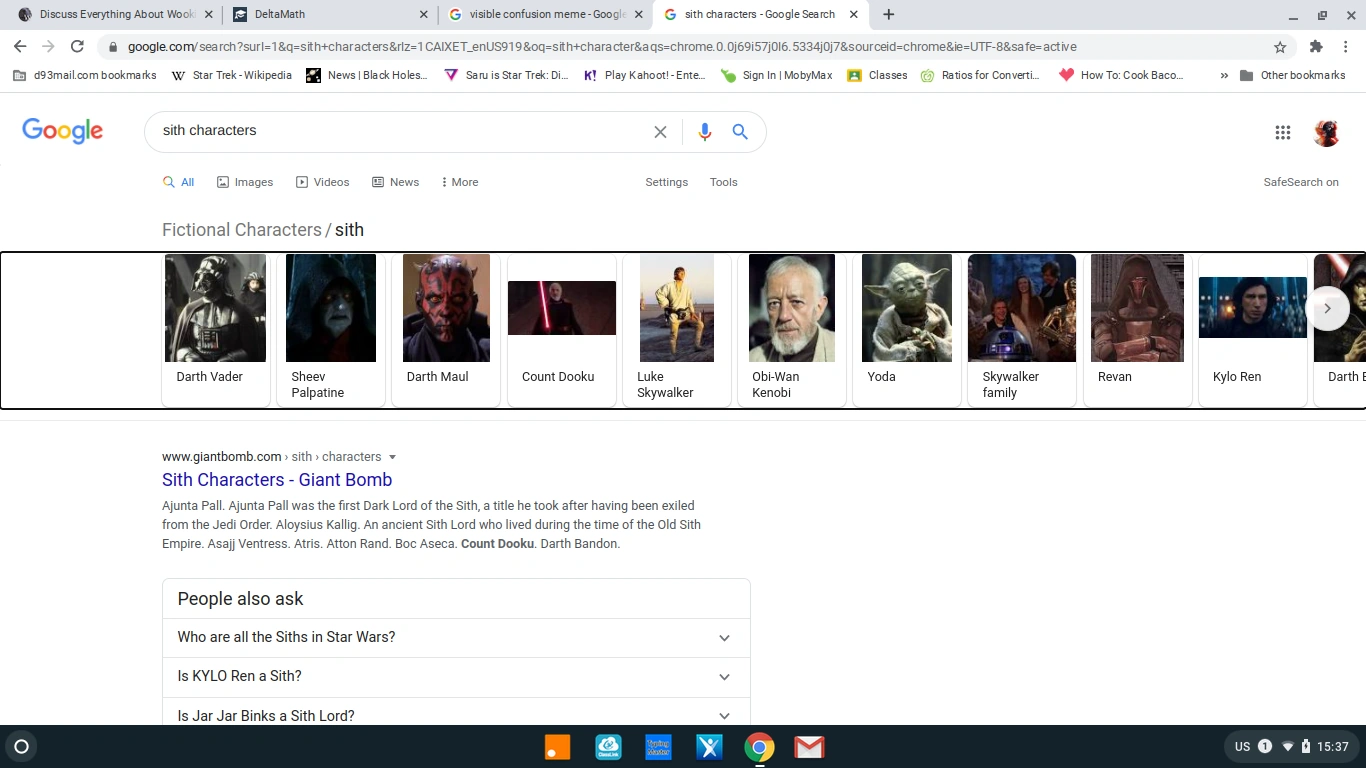Open the Chrome extensions puzzle icon
The image size is (1366, 768).
(1315, 46)
